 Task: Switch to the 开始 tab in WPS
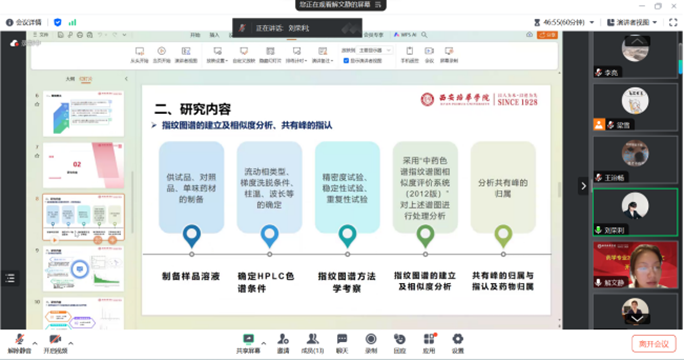[x=195, y=35]
